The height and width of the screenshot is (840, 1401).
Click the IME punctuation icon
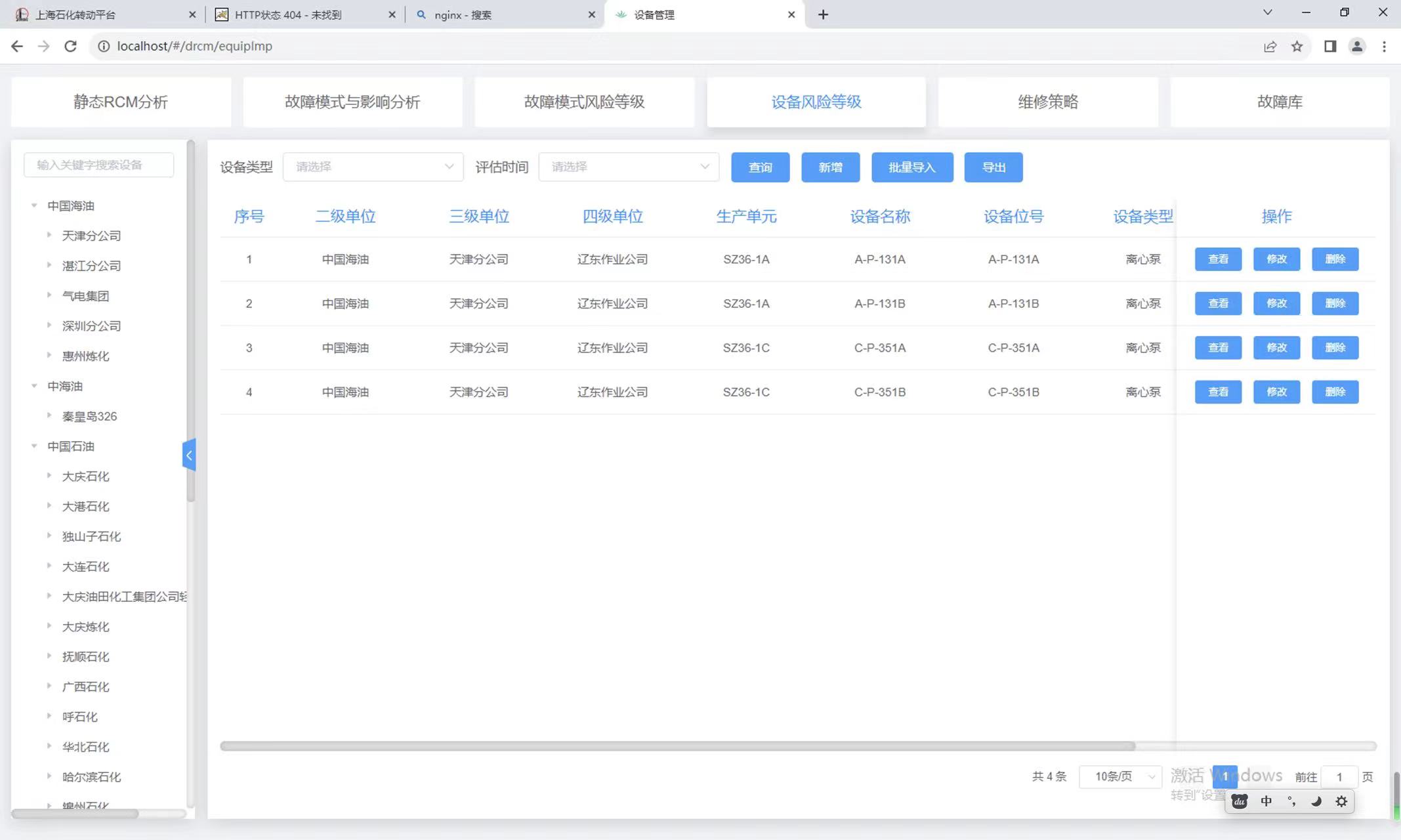[x=1291, y=801]
